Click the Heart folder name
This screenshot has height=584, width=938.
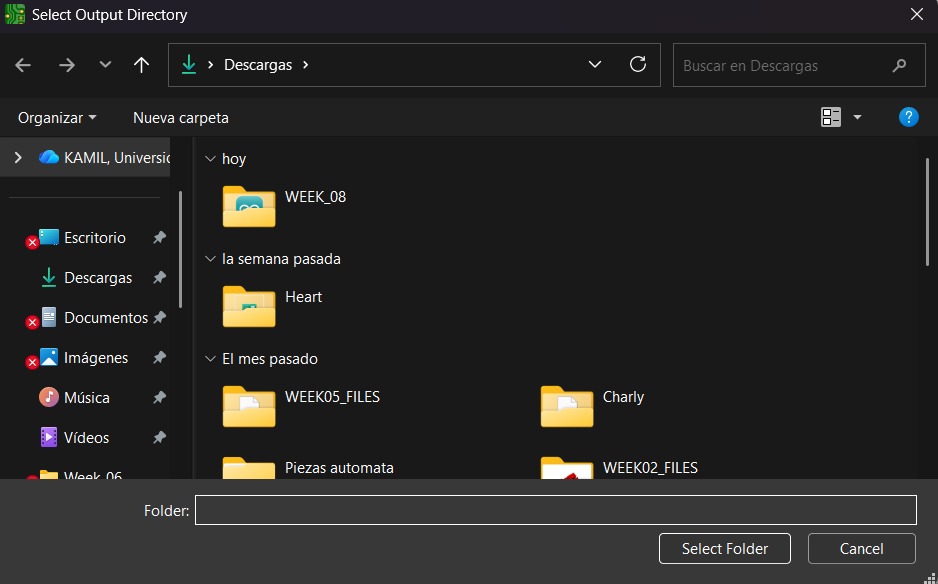point(303,297)
